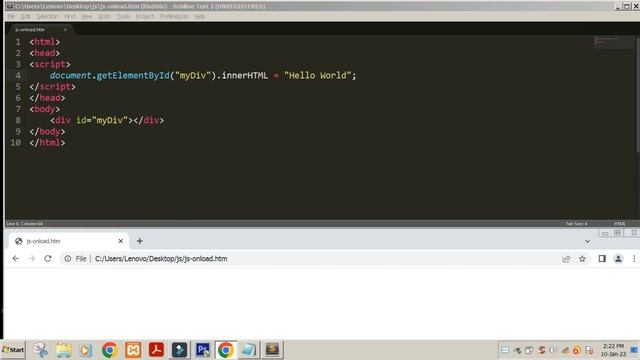Close the js-onload.htm Sublime tab

[x=65, y=29]
